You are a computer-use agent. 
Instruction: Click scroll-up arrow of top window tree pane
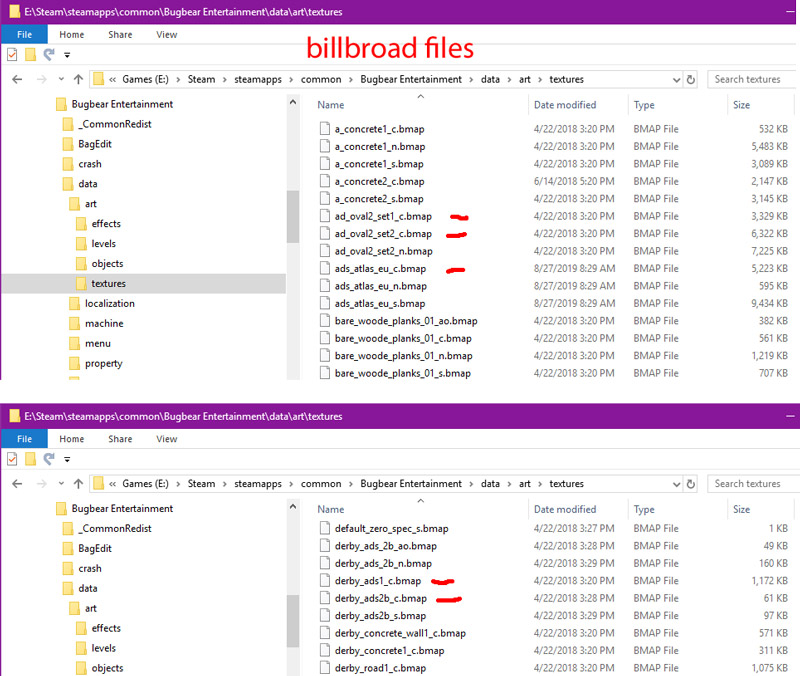(x=293, y=102)
